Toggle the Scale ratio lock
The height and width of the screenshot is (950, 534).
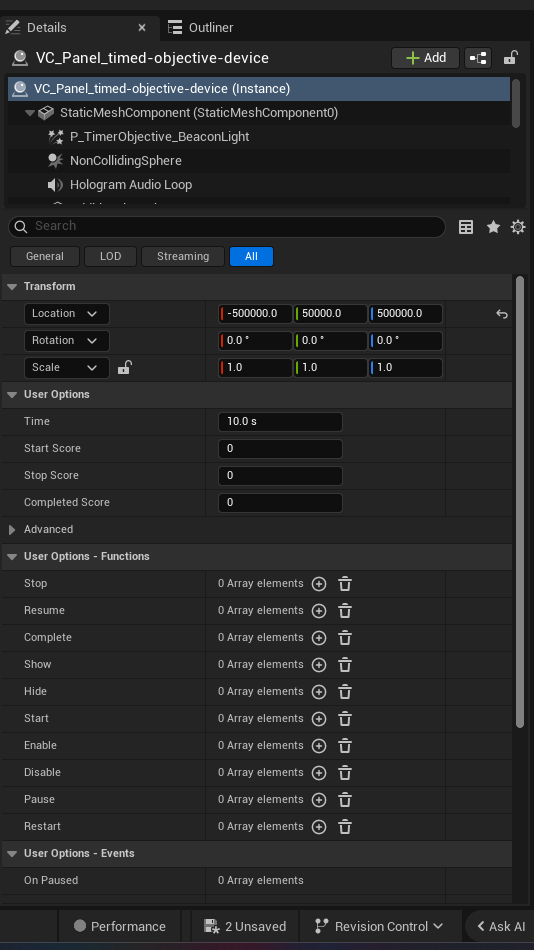tap(124, 367)
